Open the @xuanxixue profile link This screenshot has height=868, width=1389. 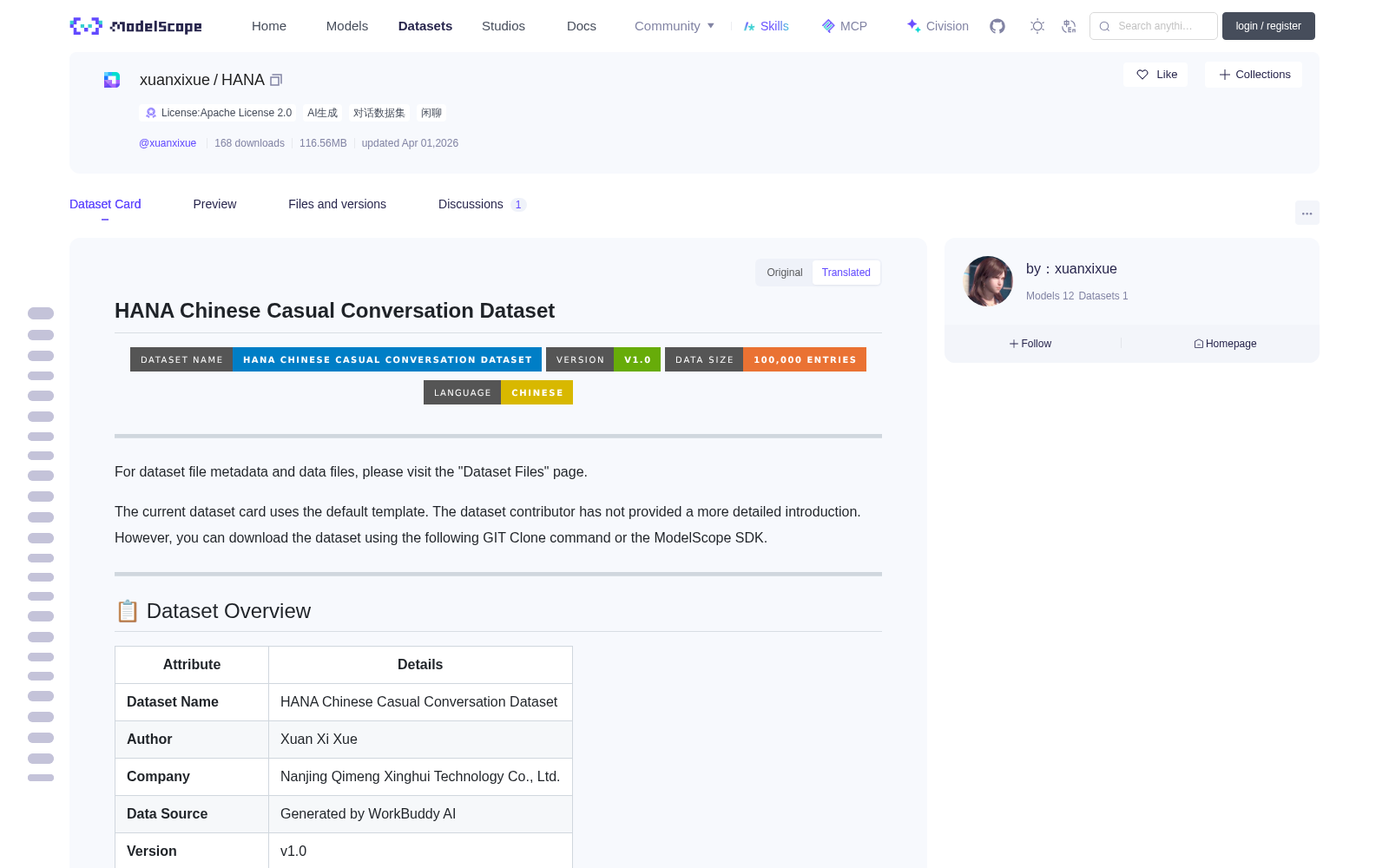click(168, 143)
